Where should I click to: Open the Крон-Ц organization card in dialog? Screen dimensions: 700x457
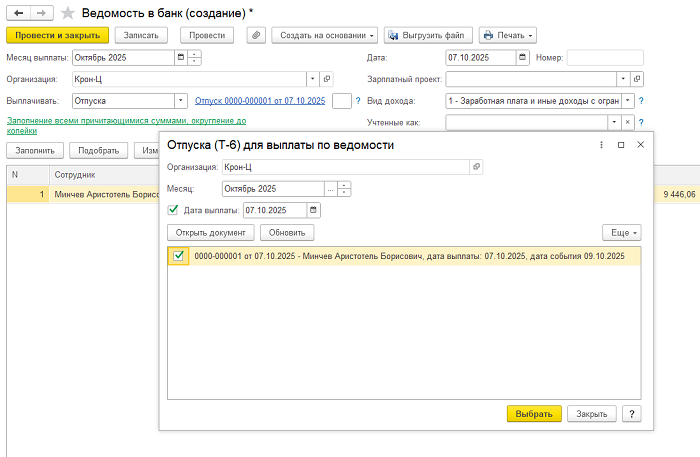point(476,167)
